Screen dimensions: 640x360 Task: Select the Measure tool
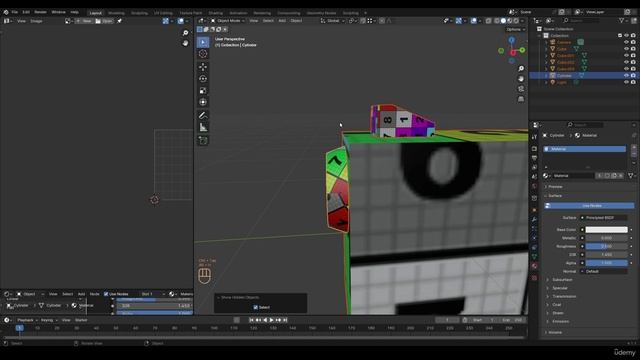[x=203, y=128]
